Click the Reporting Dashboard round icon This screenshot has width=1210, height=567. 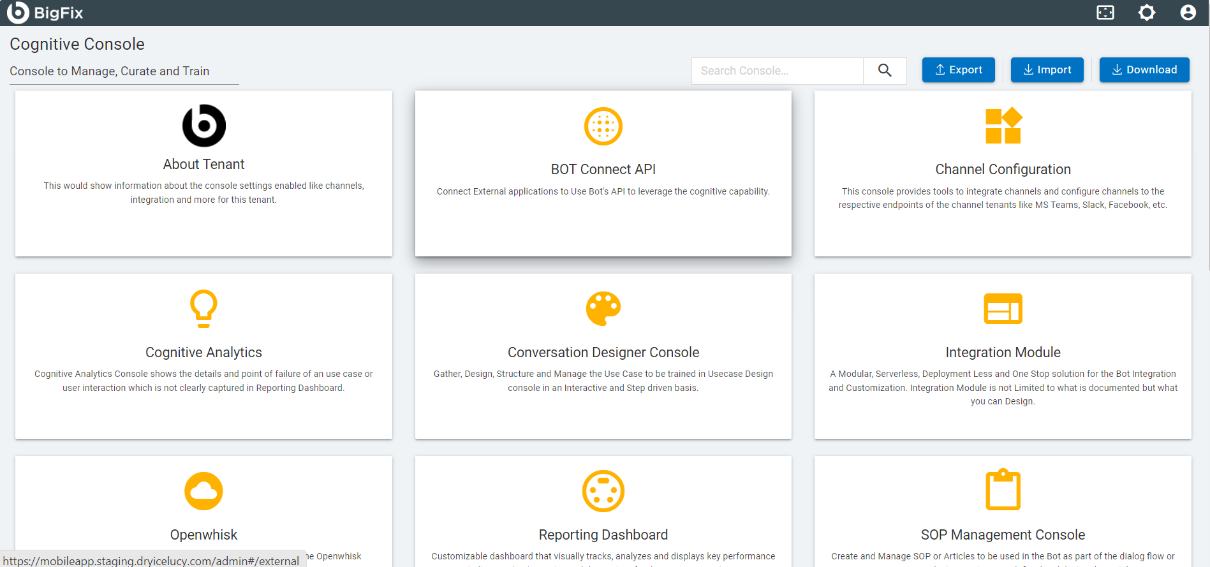(x=603, y=491)
